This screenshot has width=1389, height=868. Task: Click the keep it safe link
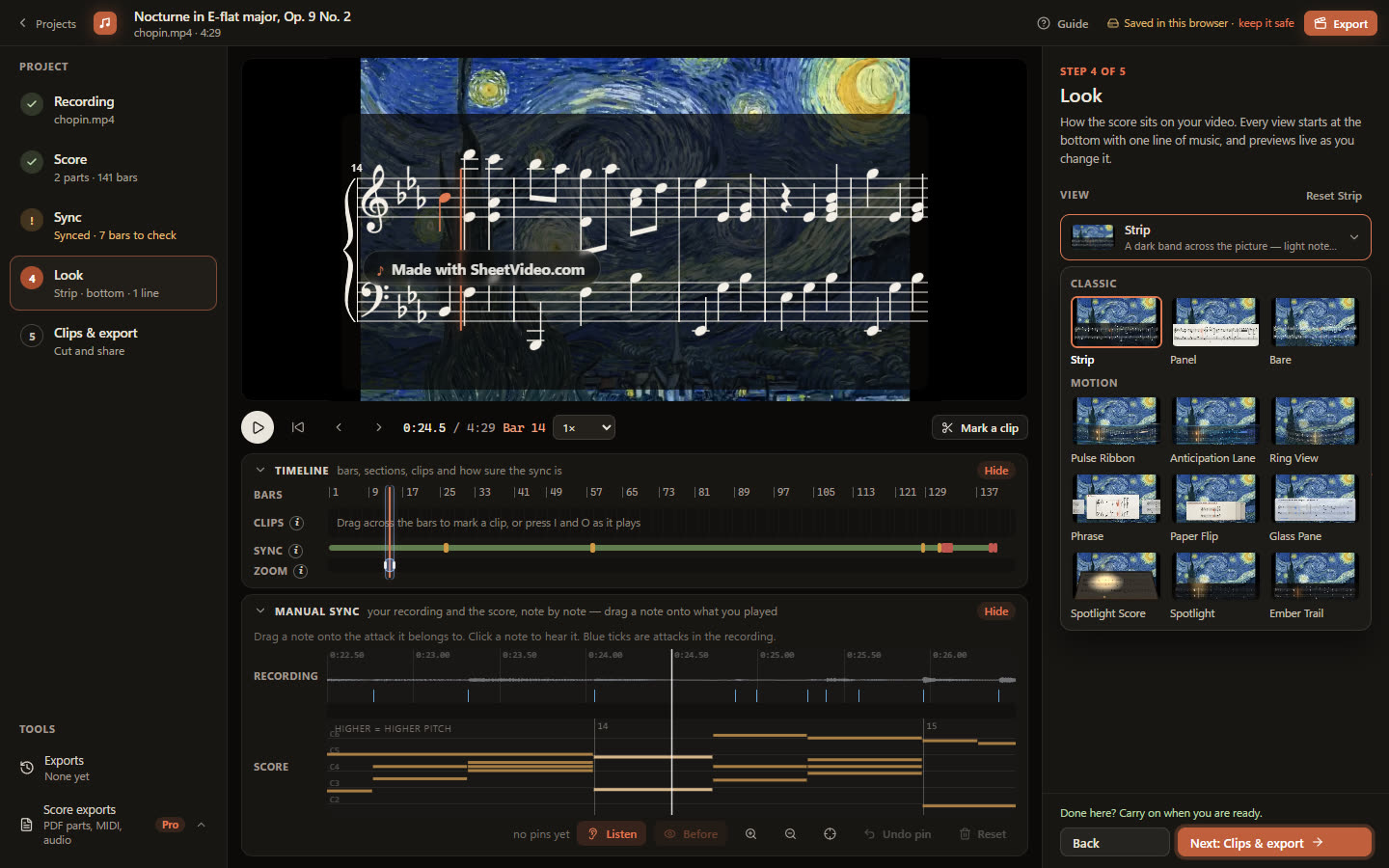click(x=1266, y=23)
